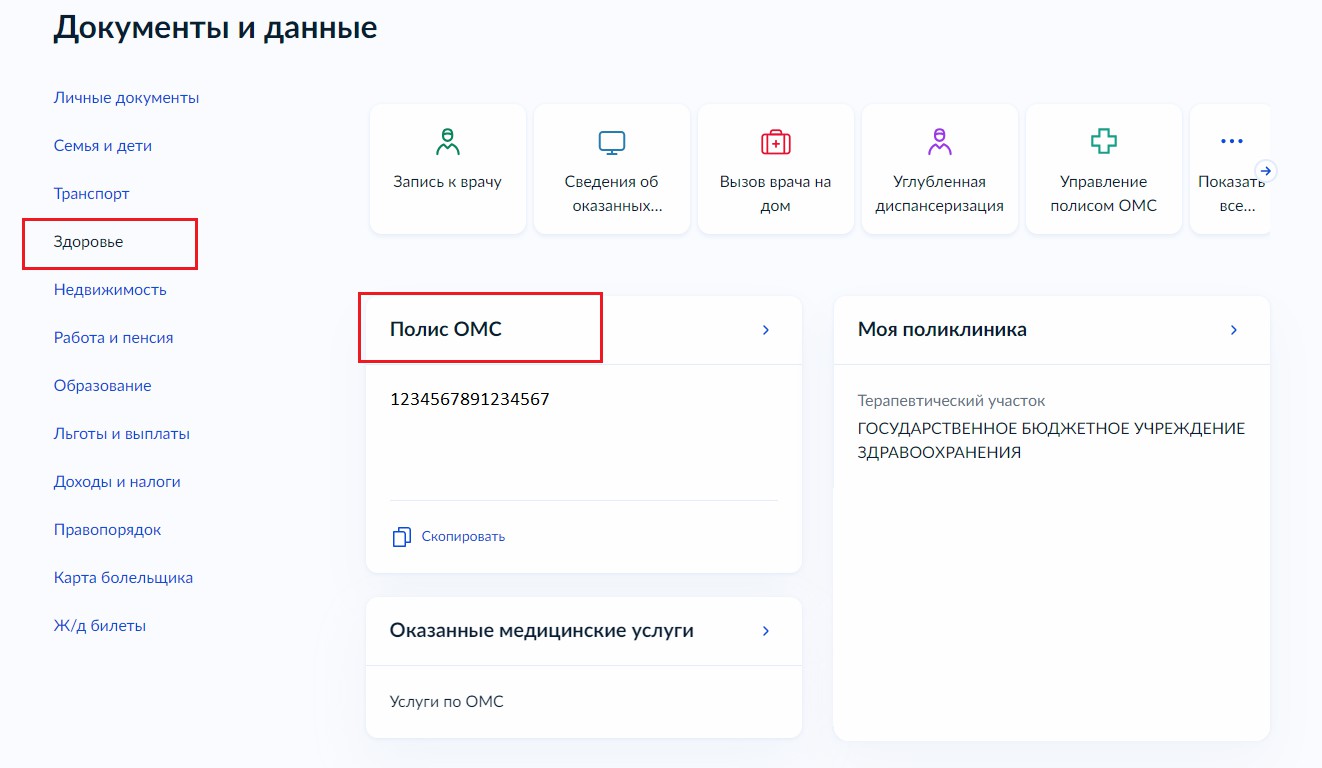Image resolution: width=1322 pixels, height=768 pixels.
Task: Click the doctor icon for Запись к врачу
Action: click(x=447, y=142)
